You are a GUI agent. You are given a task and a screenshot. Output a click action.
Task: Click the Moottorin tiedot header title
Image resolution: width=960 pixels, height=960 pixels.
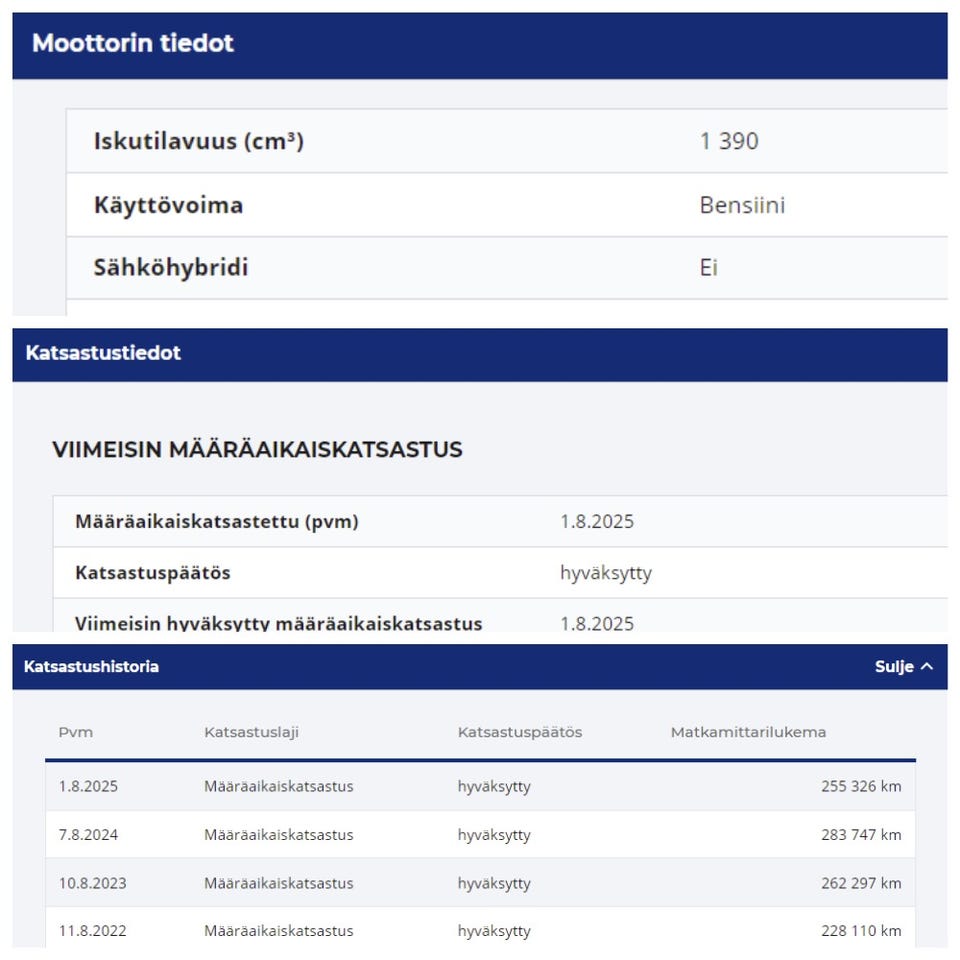(133, 44)
